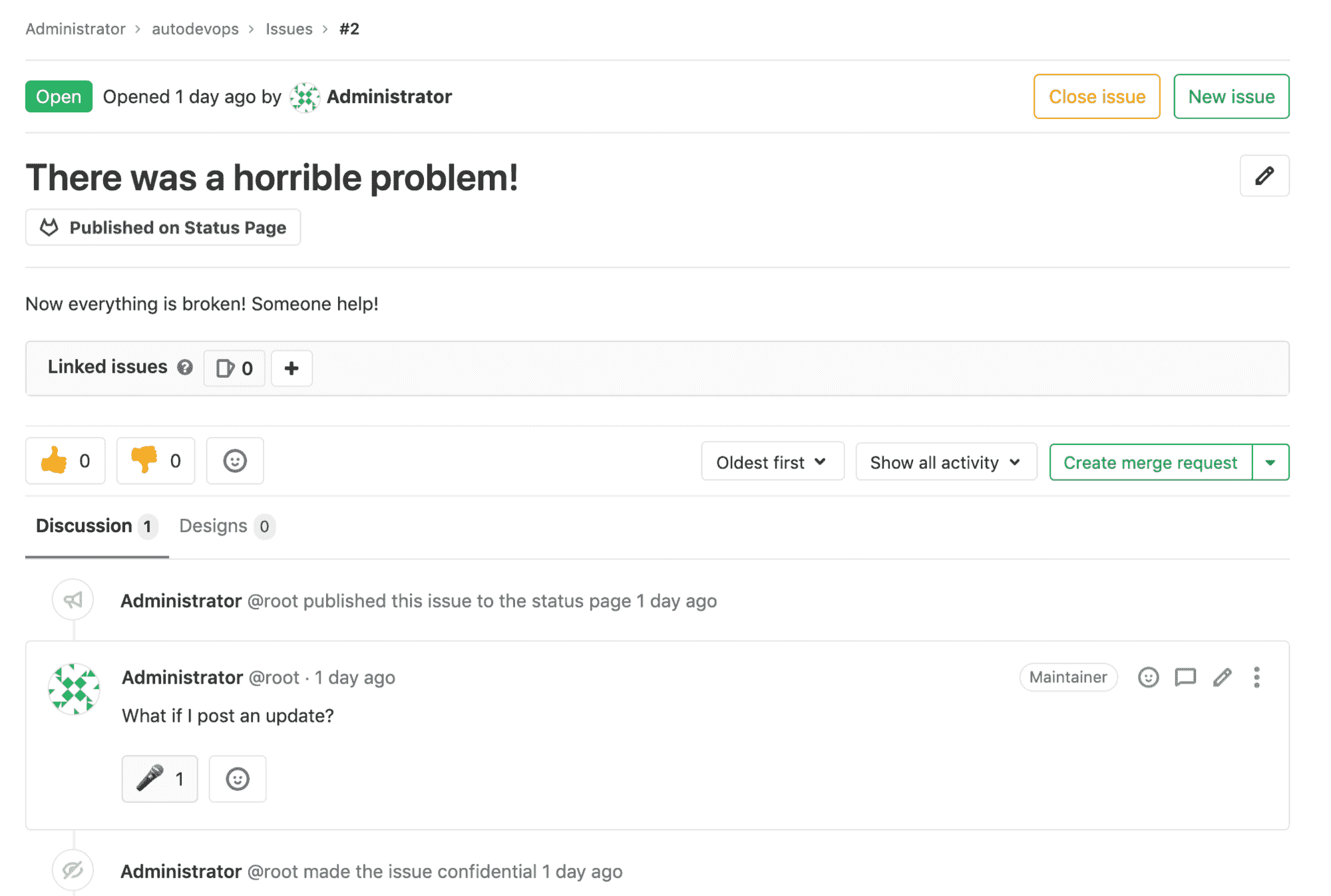
Task: Open the autodevops breadcrumb link
Action: click(x=195, y=29)
